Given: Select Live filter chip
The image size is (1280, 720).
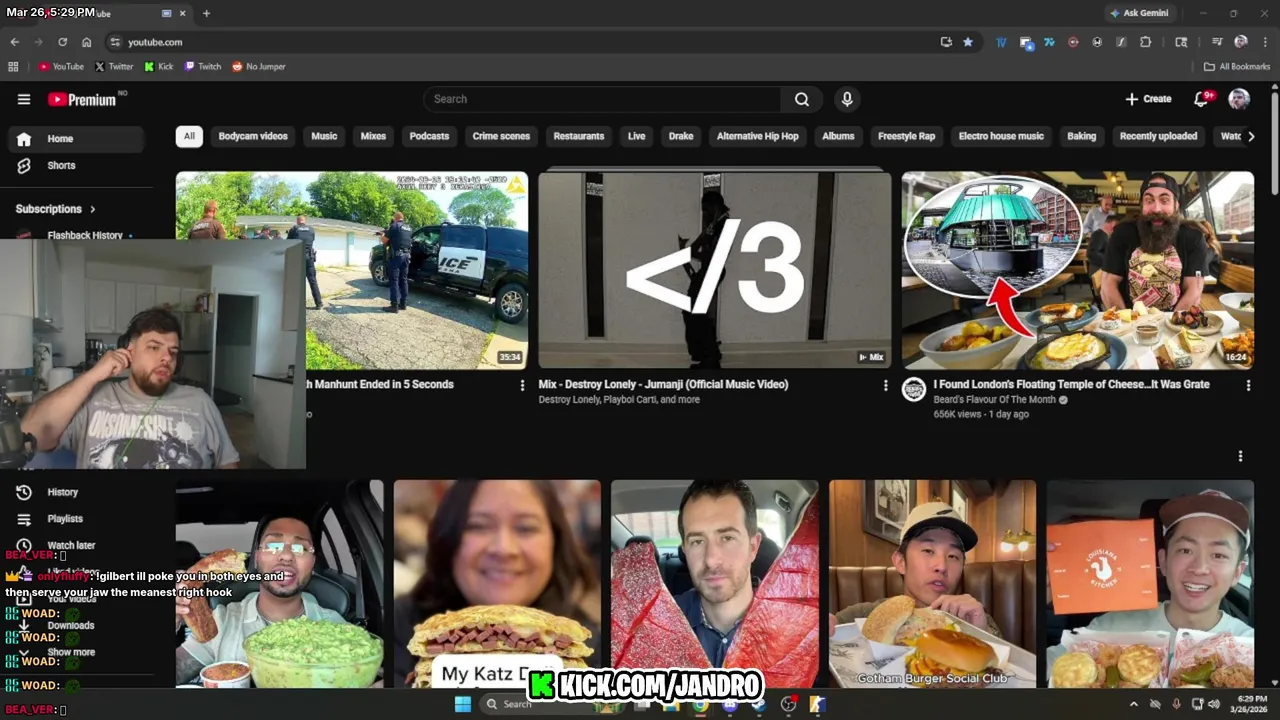Looking at the screenshot, I should [x=637, y=136].
